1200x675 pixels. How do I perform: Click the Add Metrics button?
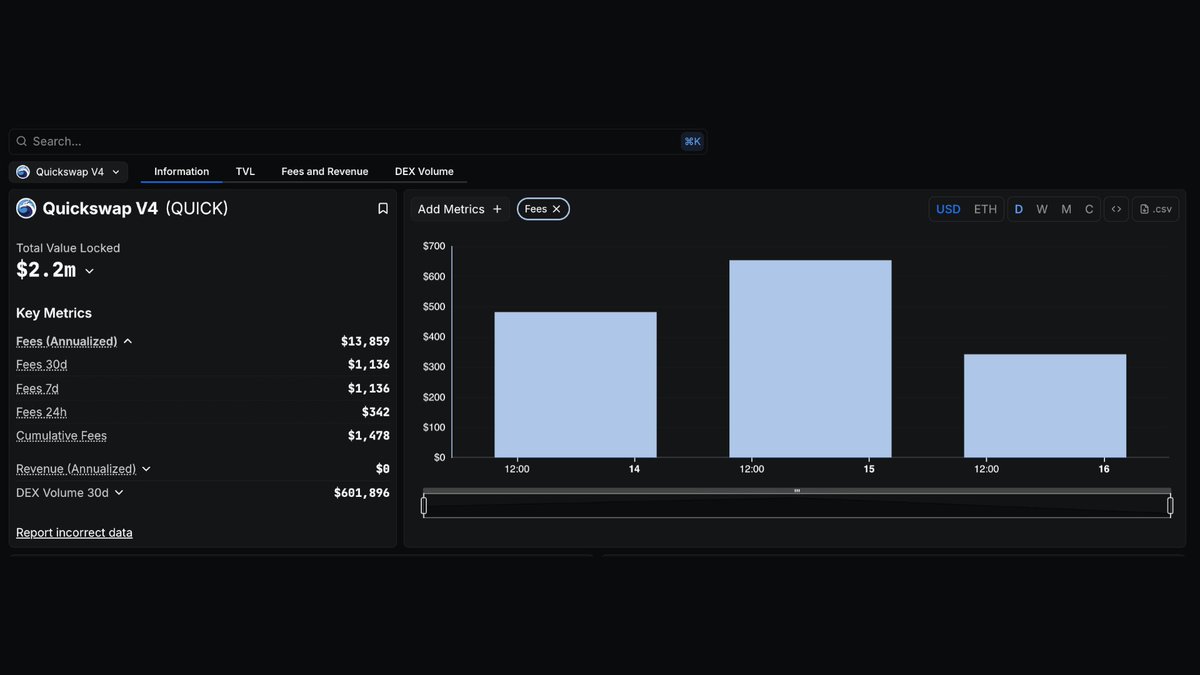461,209
